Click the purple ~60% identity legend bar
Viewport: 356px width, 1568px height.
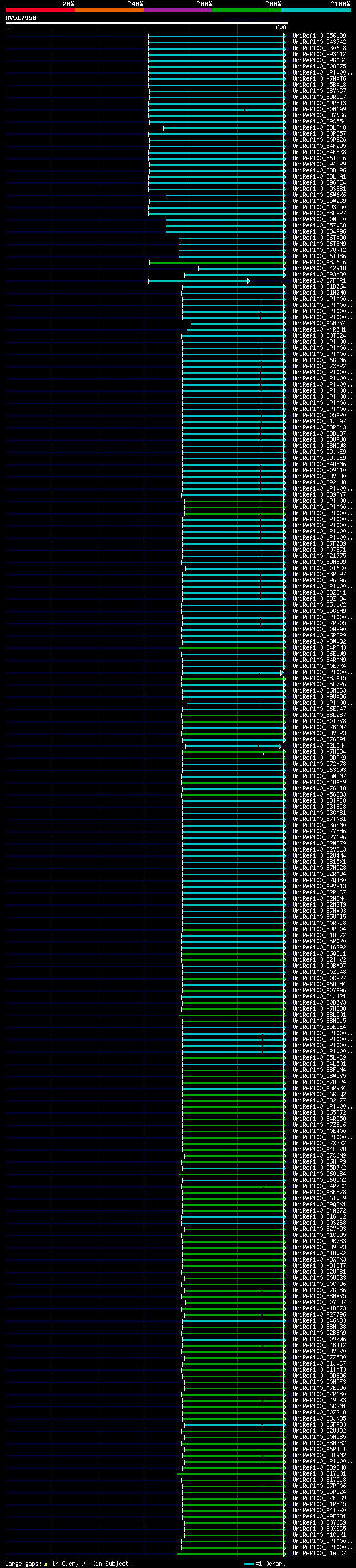(177, 10)
